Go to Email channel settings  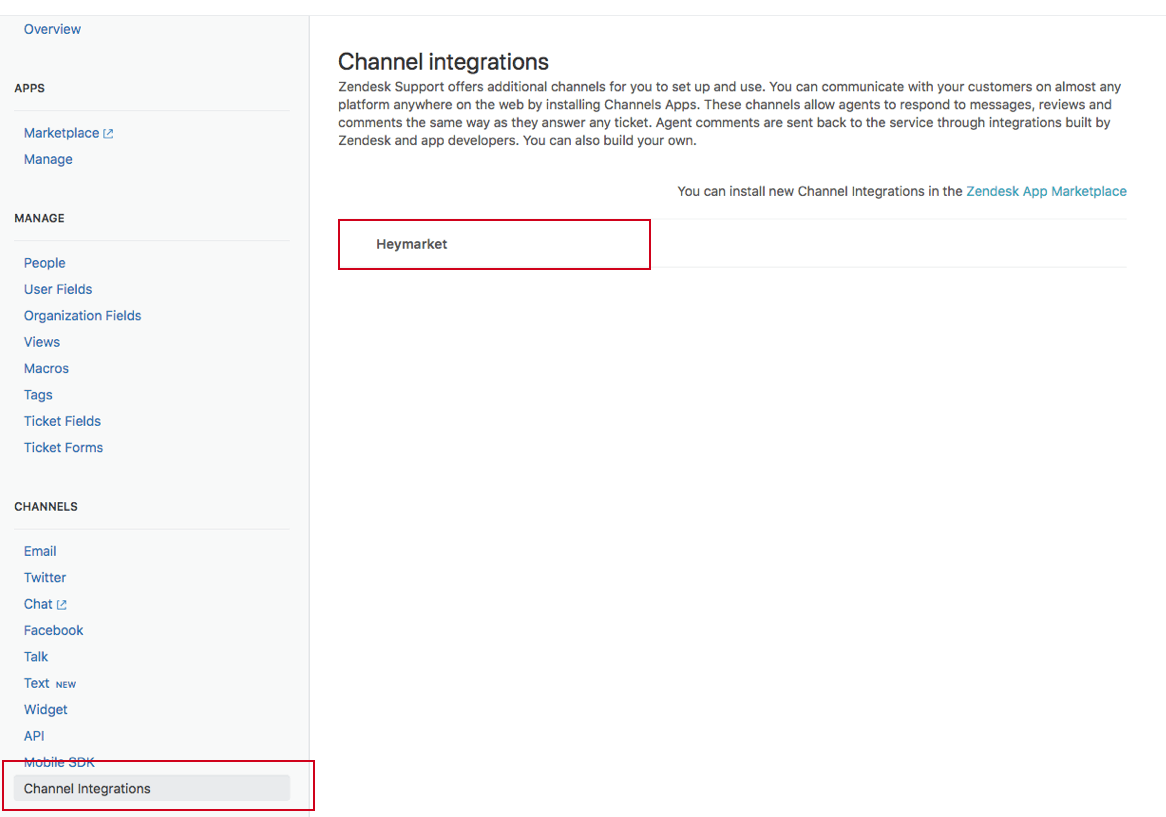coord(40,551)
